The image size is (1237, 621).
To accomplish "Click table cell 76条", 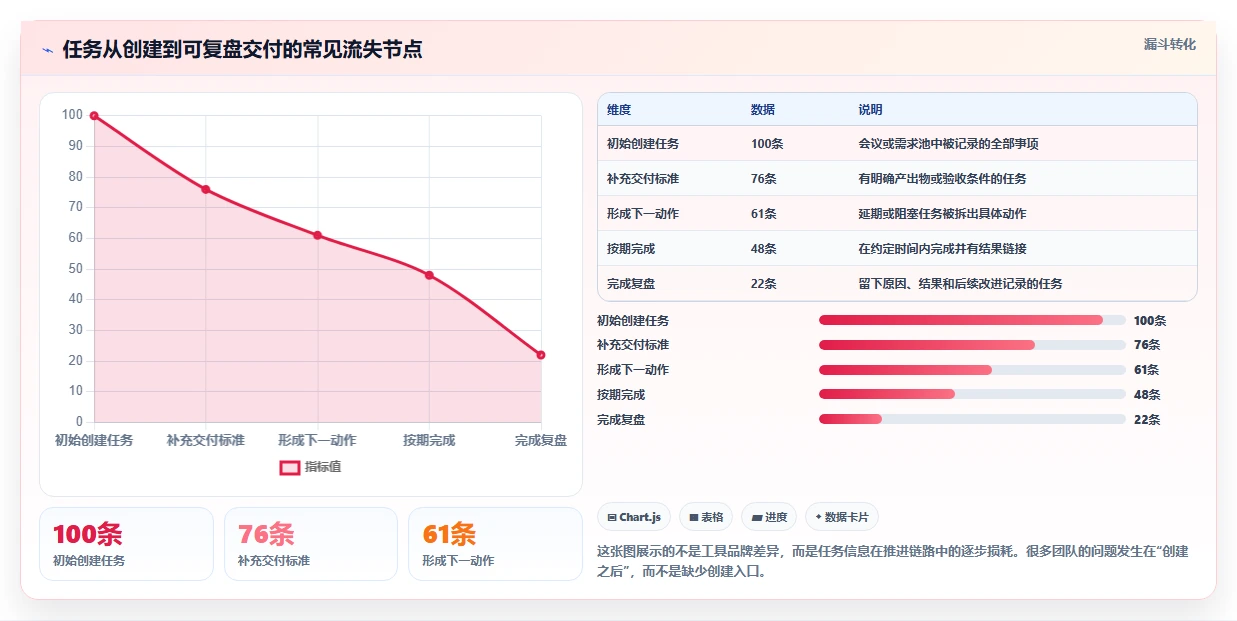I will click(x=764, y=179).
